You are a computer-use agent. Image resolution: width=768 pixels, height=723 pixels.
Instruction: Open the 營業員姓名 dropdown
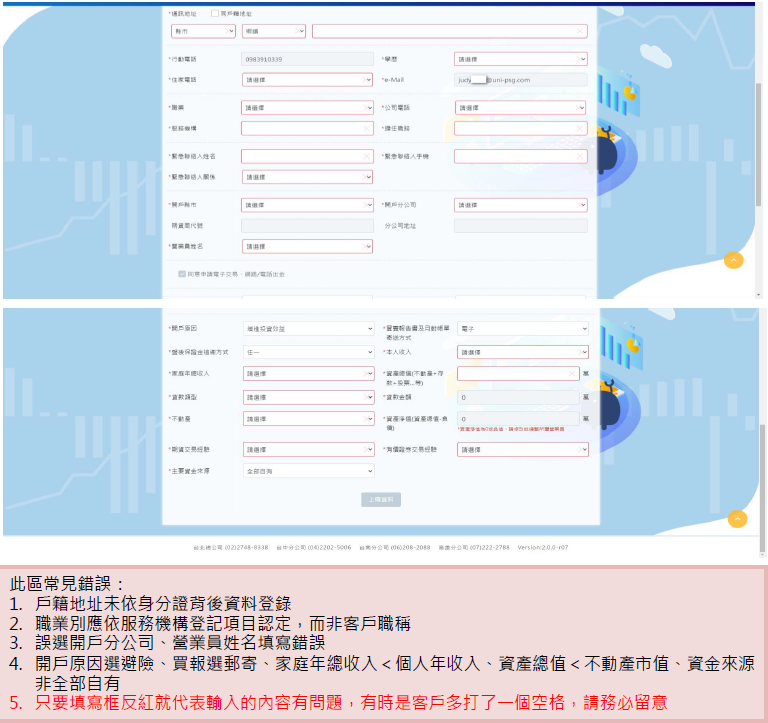pyautogui.click(x=306, y=246)
